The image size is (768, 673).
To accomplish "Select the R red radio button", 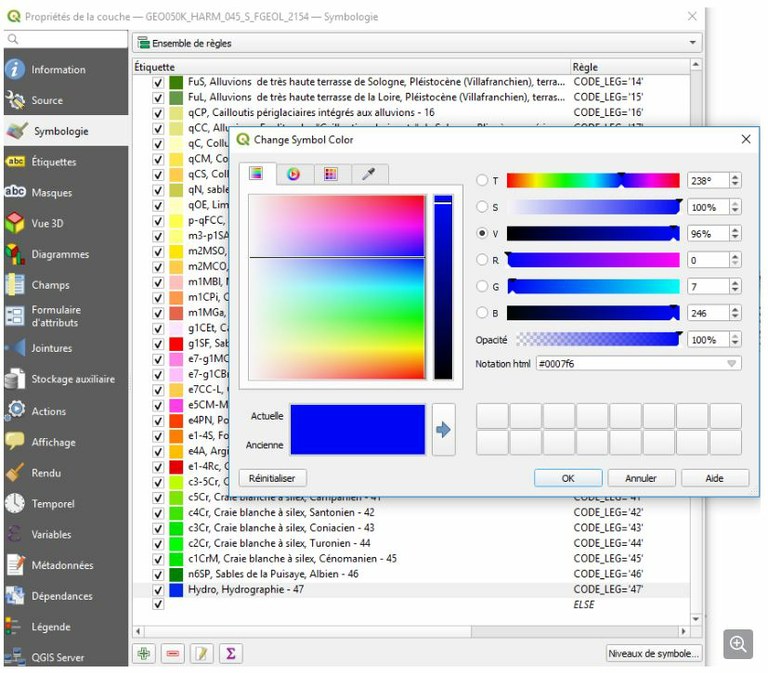I will [483, 260].
